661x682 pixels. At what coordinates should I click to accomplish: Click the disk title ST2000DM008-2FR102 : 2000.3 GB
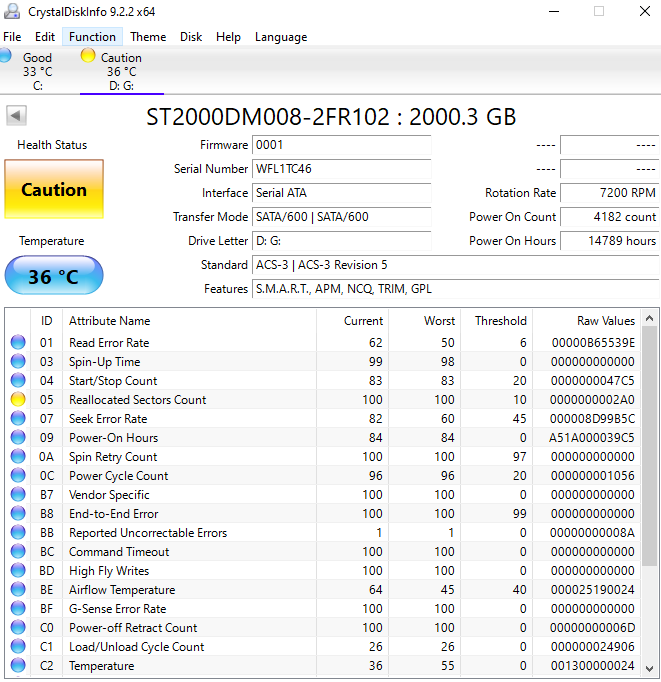click(331, 117)
